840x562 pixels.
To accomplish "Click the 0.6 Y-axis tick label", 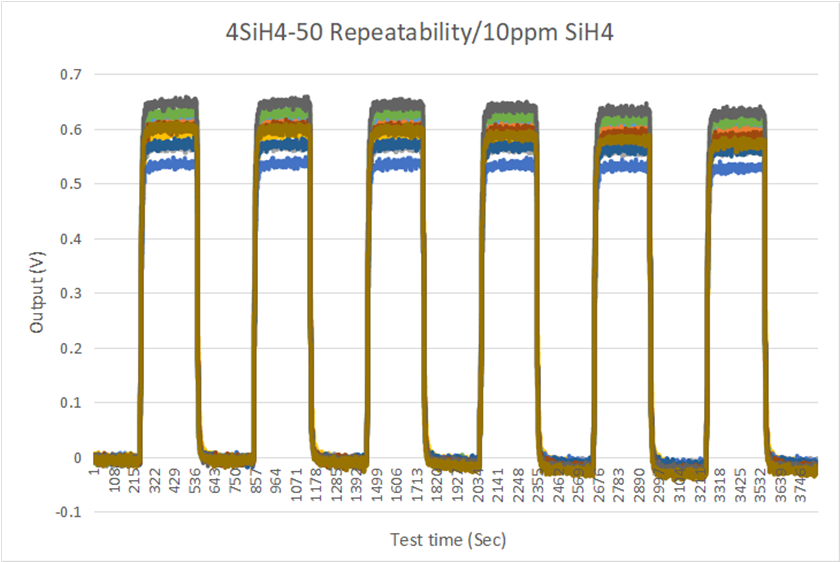I will 71,130.
